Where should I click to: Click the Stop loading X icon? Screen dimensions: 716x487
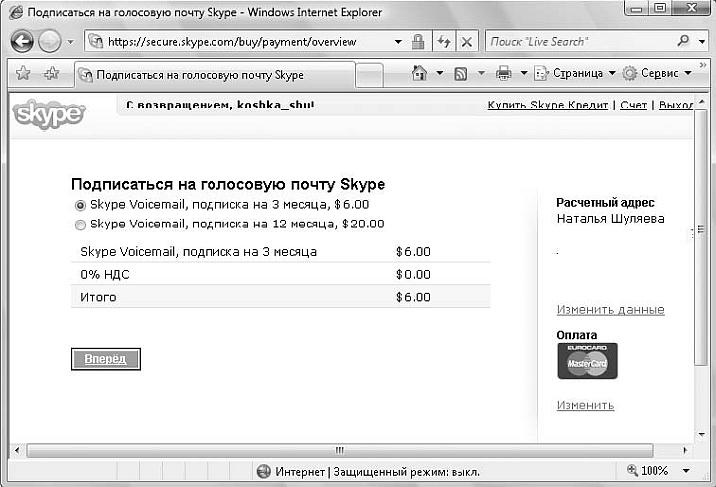(x=467, y=42)
